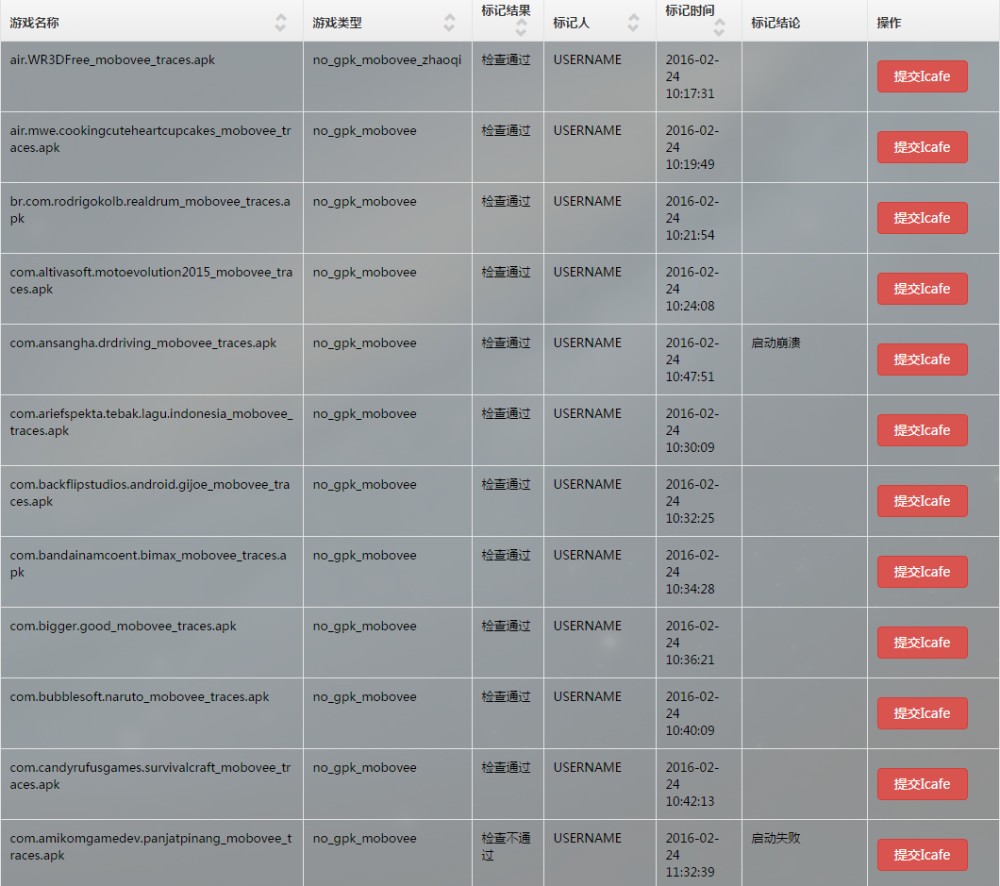Click the 标记时间 column header

[x=690, y=11]
